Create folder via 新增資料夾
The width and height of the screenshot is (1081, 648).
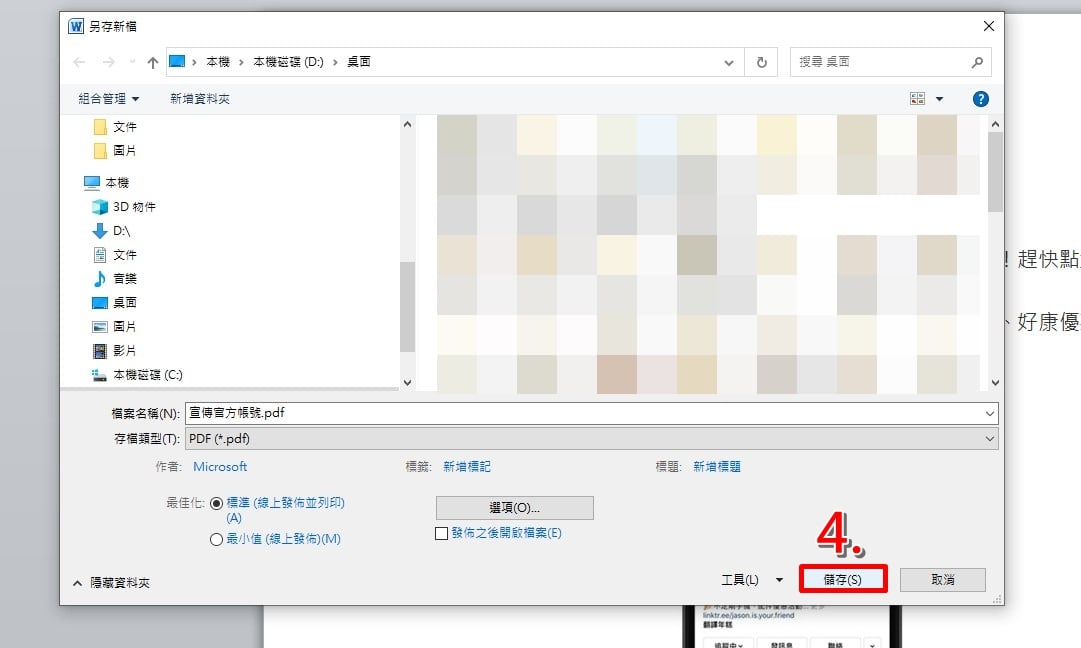[x=200, y=99]
